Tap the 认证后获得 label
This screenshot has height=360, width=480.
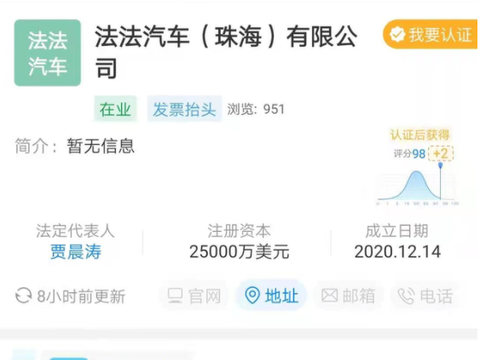pos(420,135)
